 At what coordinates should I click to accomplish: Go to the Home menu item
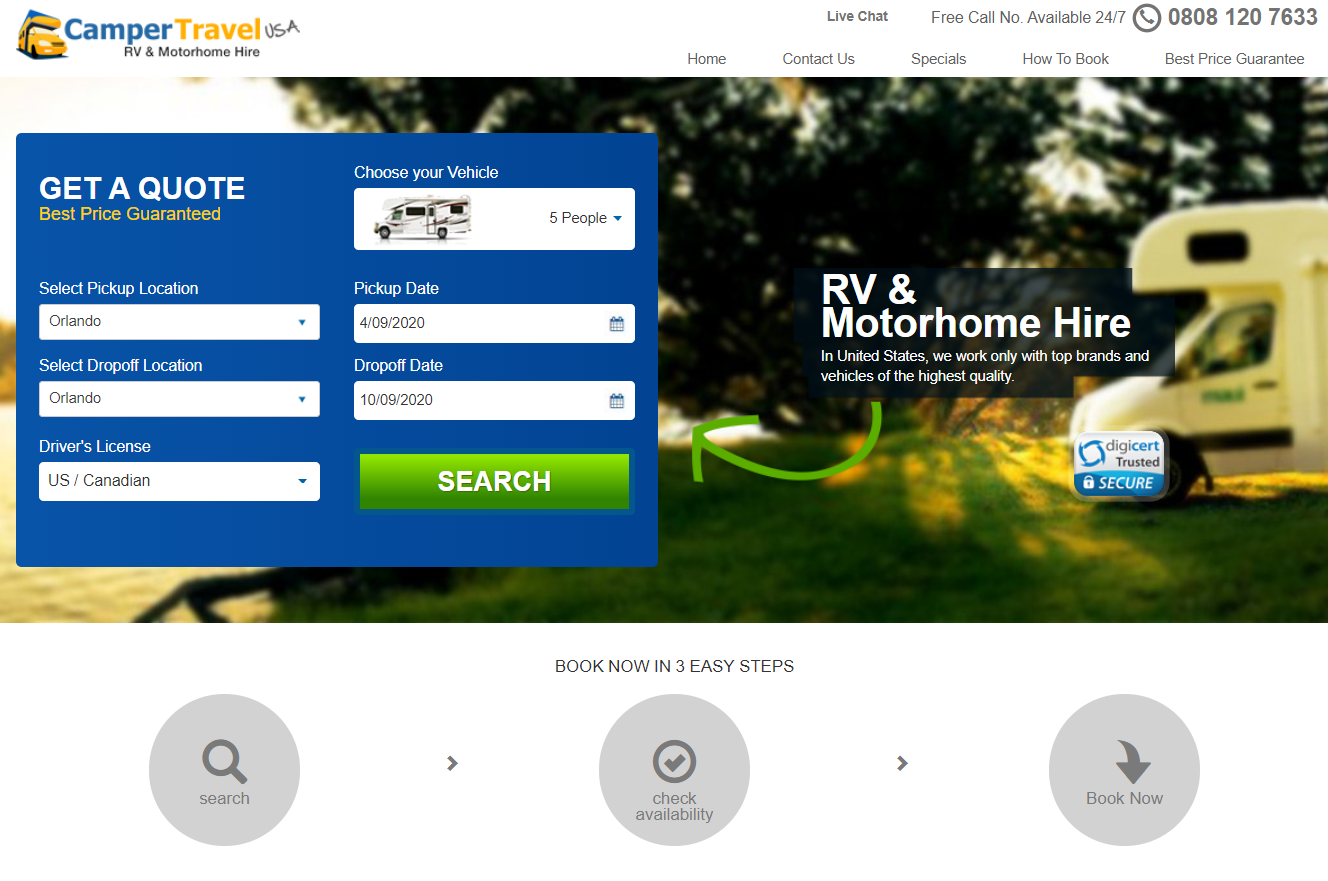pos(706,59)
